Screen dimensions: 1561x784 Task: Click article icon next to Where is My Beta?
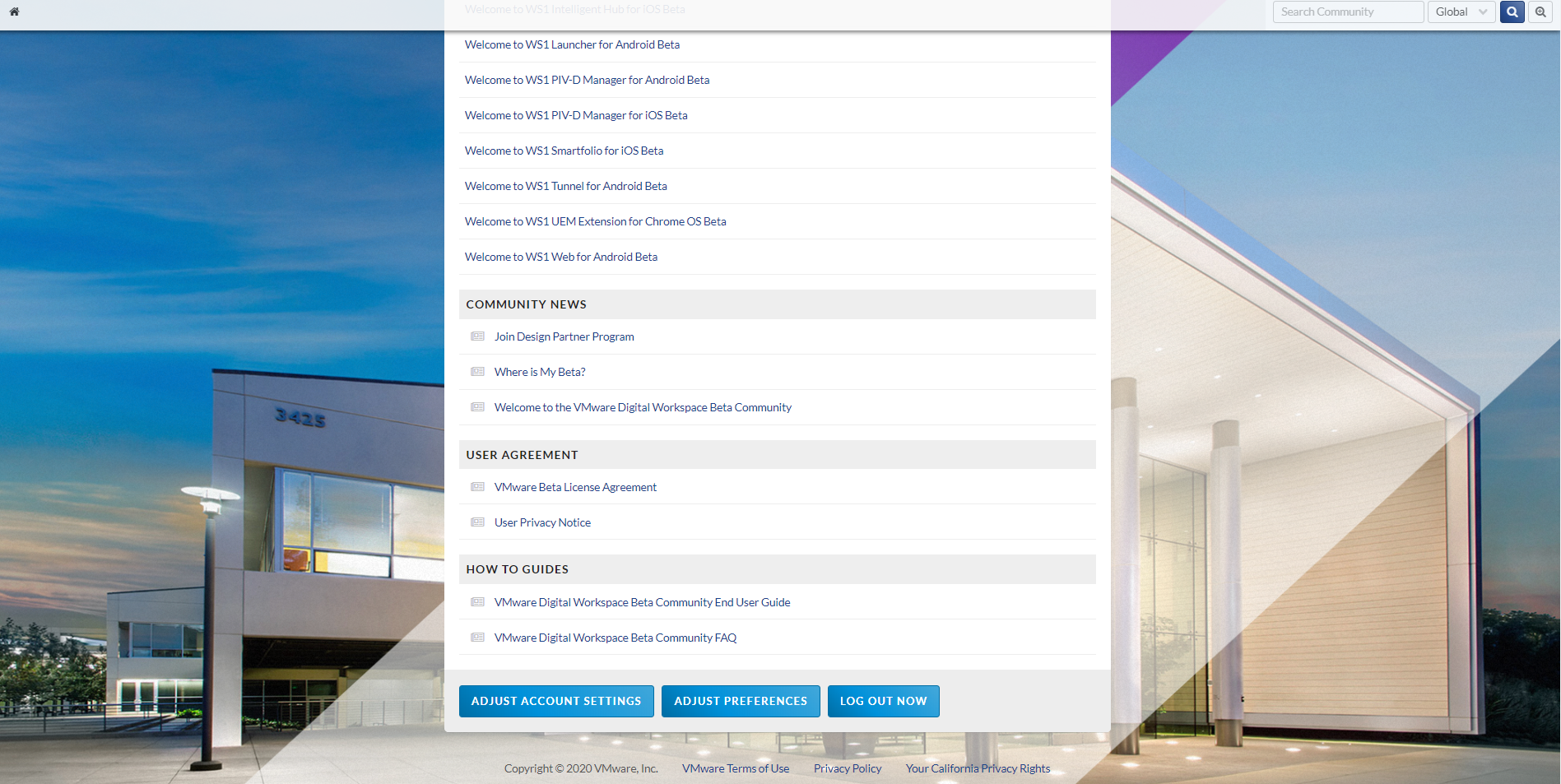(x=477, y=372)
